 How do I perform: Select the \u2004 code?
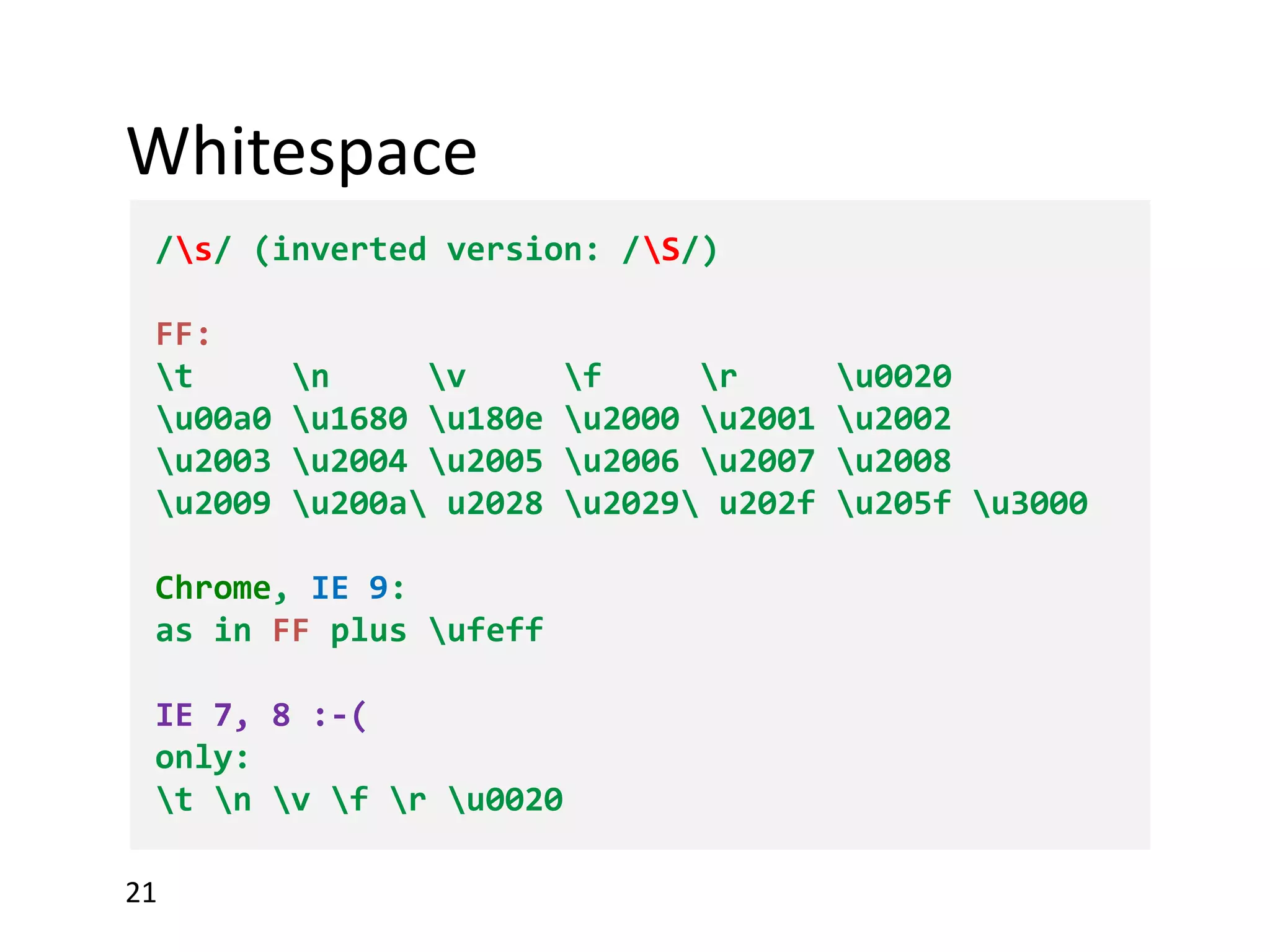tap(350, 461)
